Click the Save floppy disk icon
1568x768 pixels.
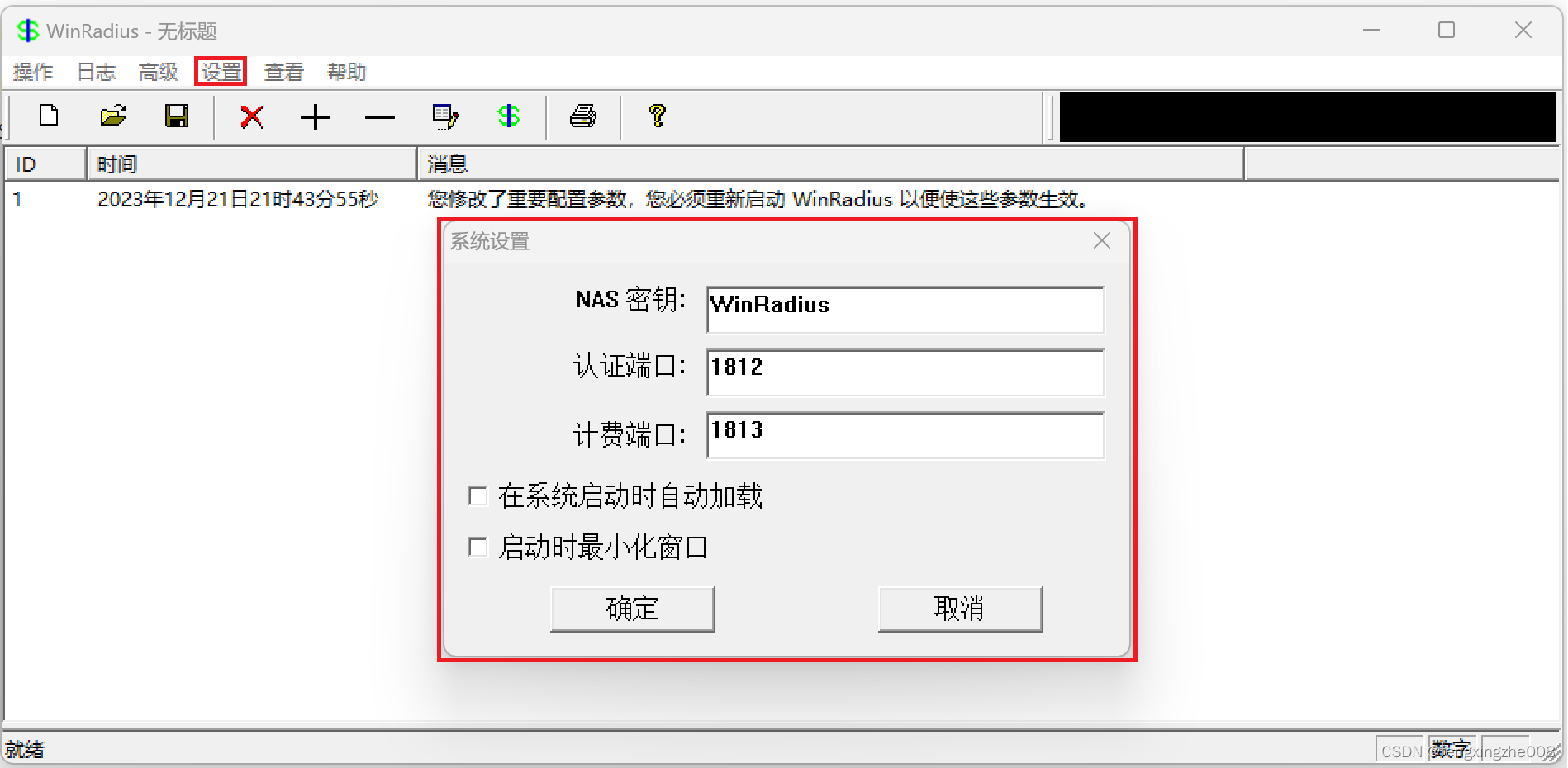tap(177, 116)
